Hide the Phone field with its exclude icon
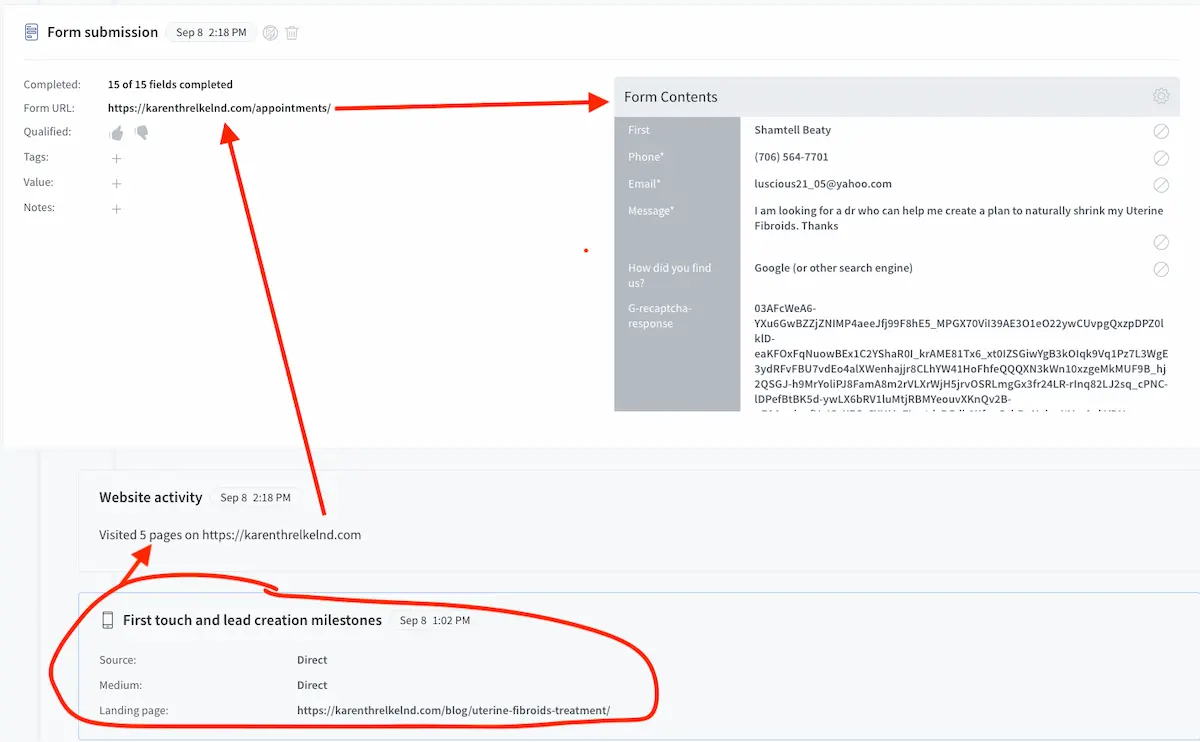Viewport: 1200px width, 742px height. [x=1160, y=158]
